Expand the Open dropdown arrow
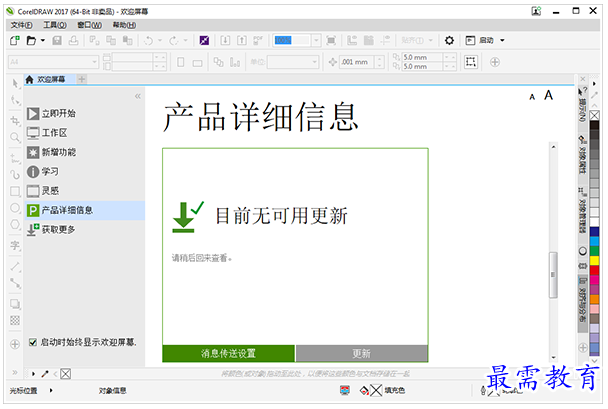Viewport: 608px width, 409px height. [x=43, y=40]
